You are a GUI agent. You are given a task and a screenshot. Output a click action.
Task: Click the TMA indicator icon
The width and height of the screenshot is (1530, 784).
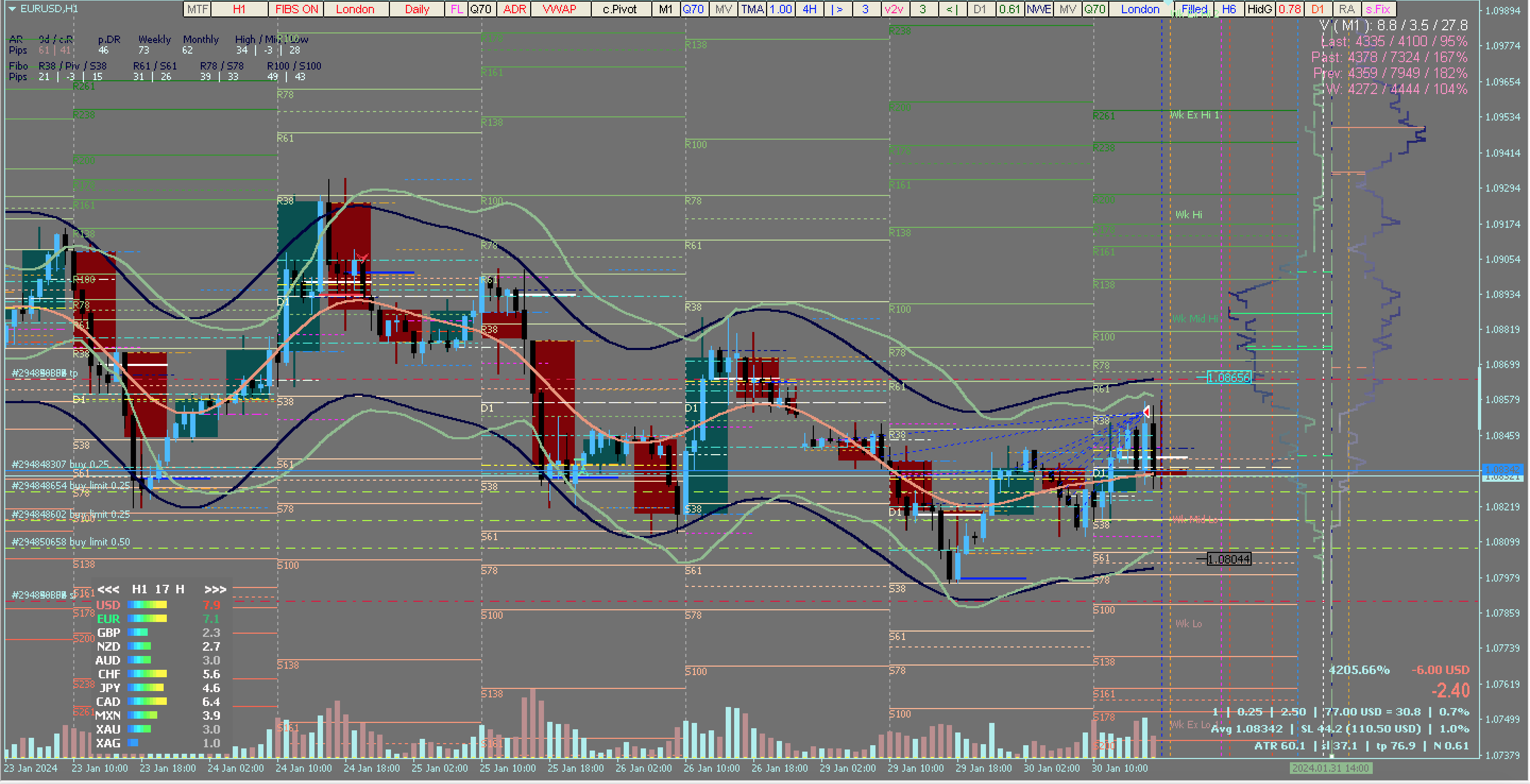tap(752, 9)
